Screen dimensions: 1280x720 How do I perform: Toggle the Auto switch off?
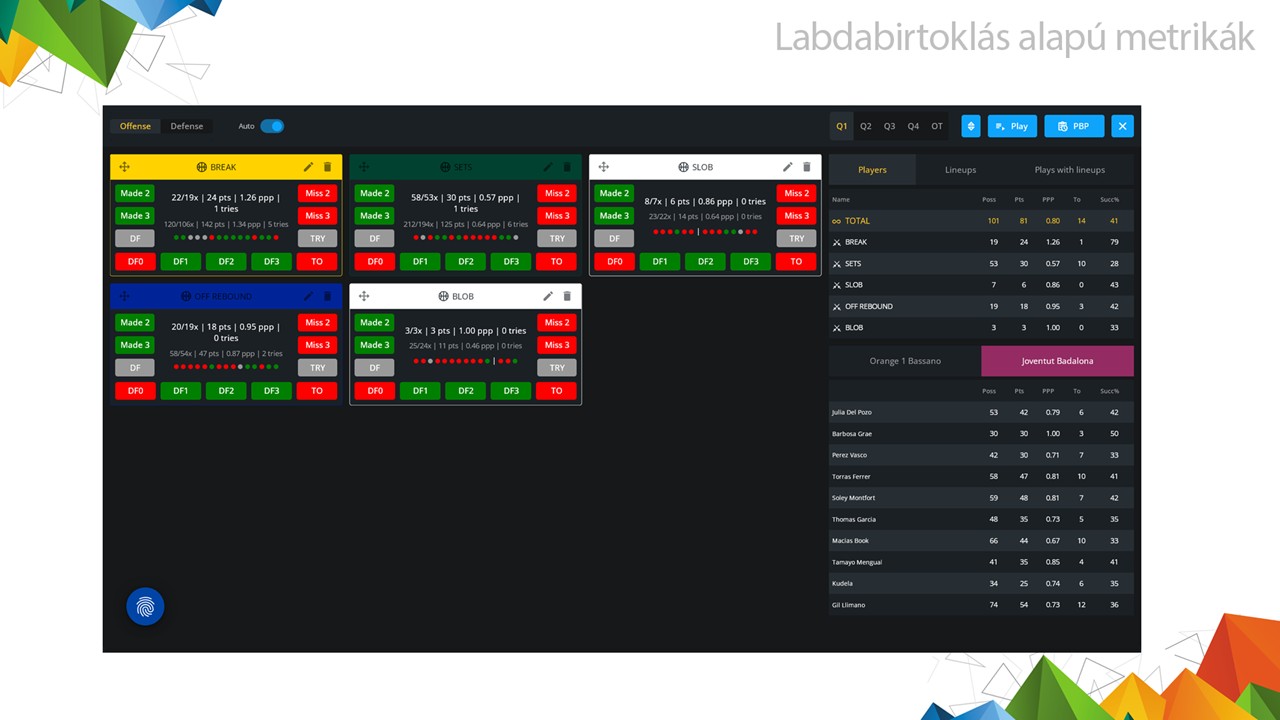[x=272, y=126]
